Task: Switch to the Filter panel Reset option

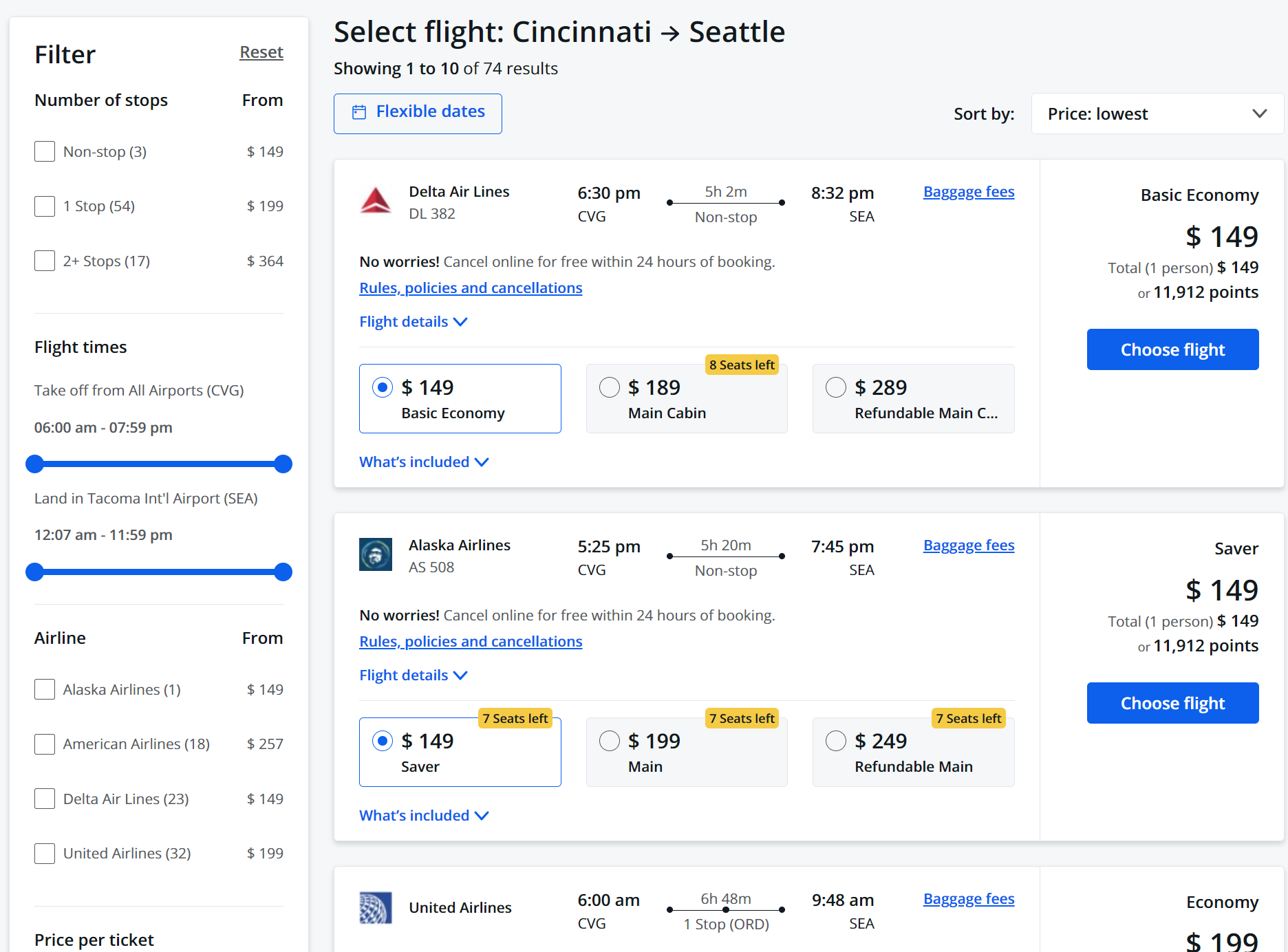Action: 261,52
